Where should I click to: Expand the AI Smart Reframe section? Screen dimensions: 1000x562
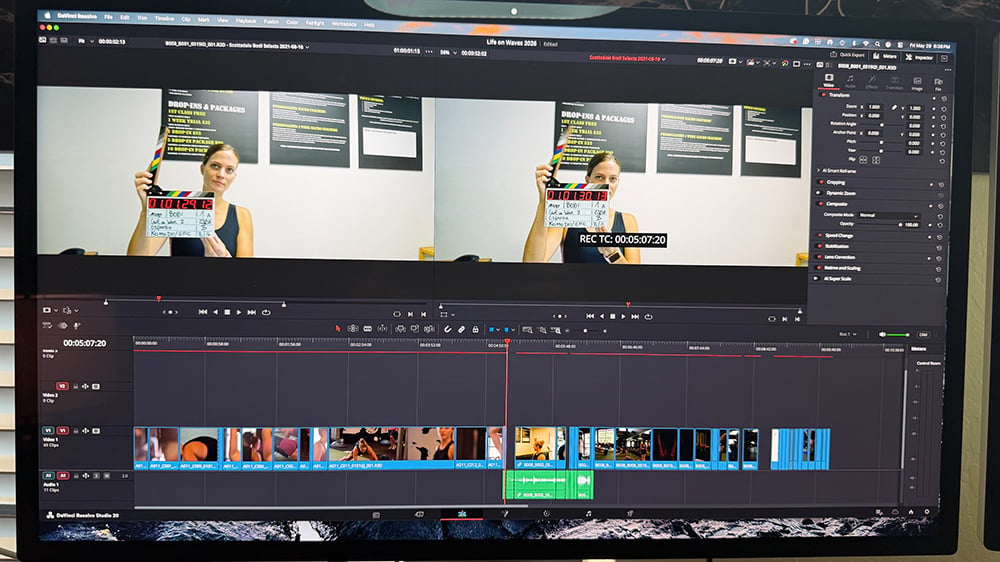(819, 171)
